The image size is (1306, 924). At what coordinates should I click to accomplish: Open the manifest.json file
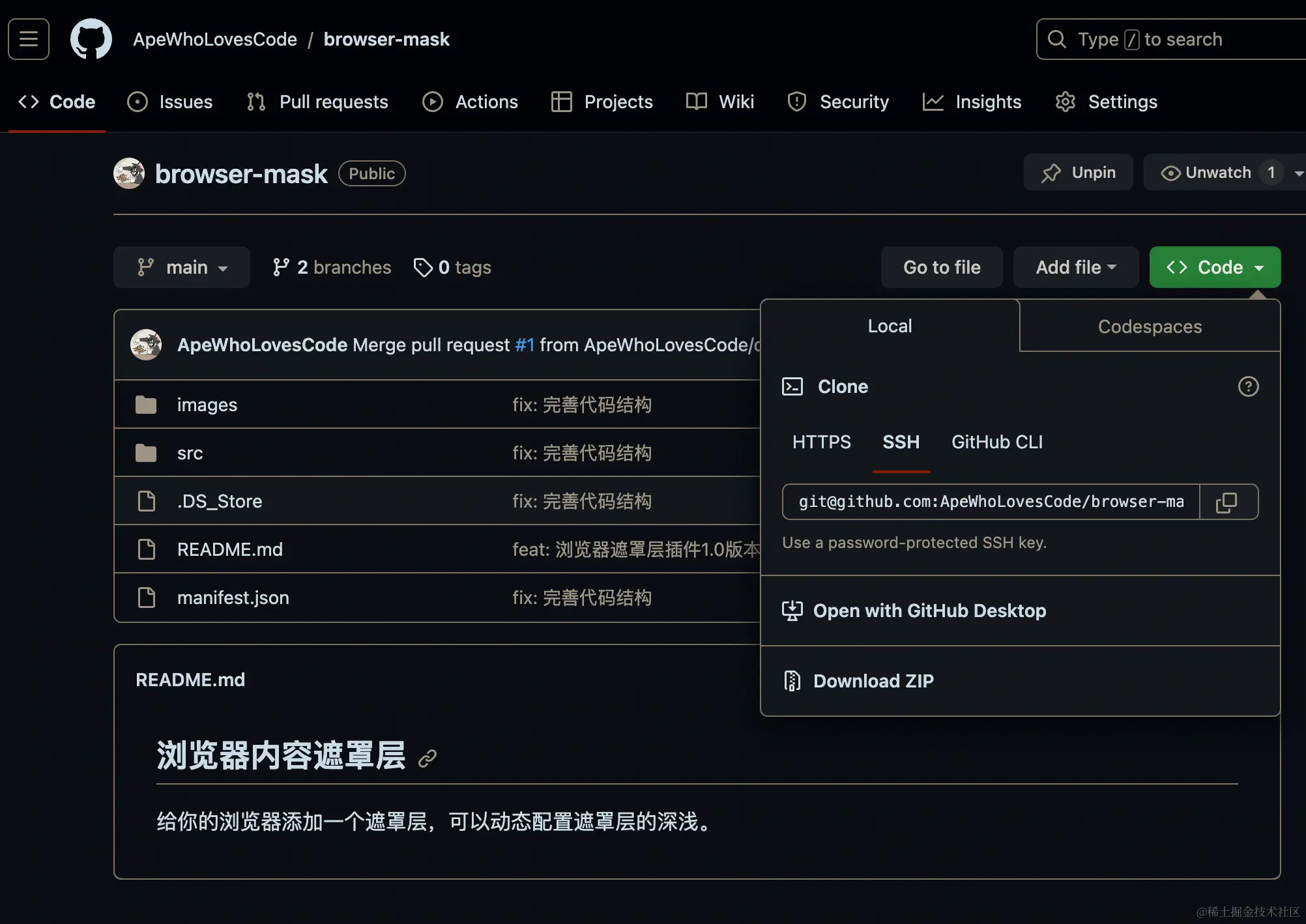pyautogui.click(x=233, y=598)
